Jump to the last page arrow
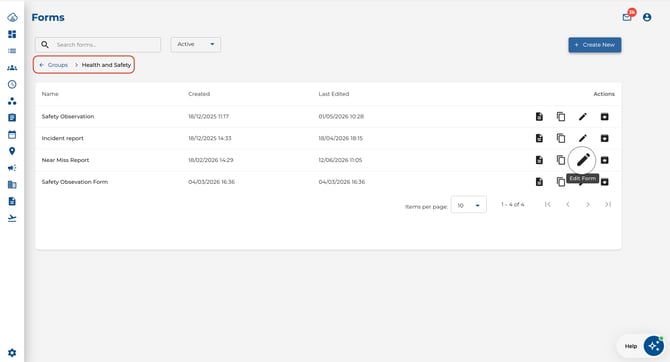 [x=608, y=205]
